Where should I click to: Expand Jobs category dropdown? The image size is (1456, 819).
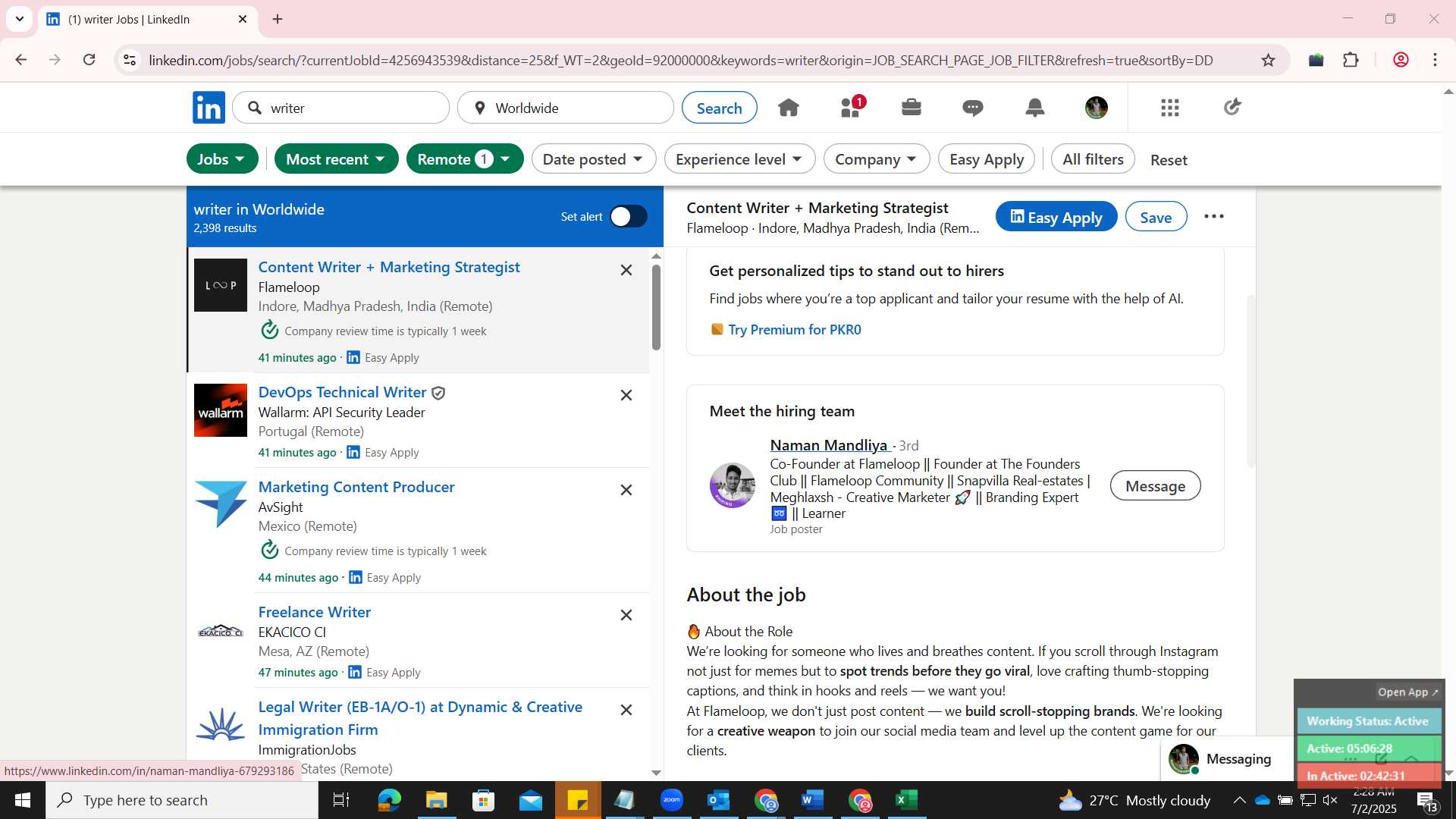coord(221,159)
